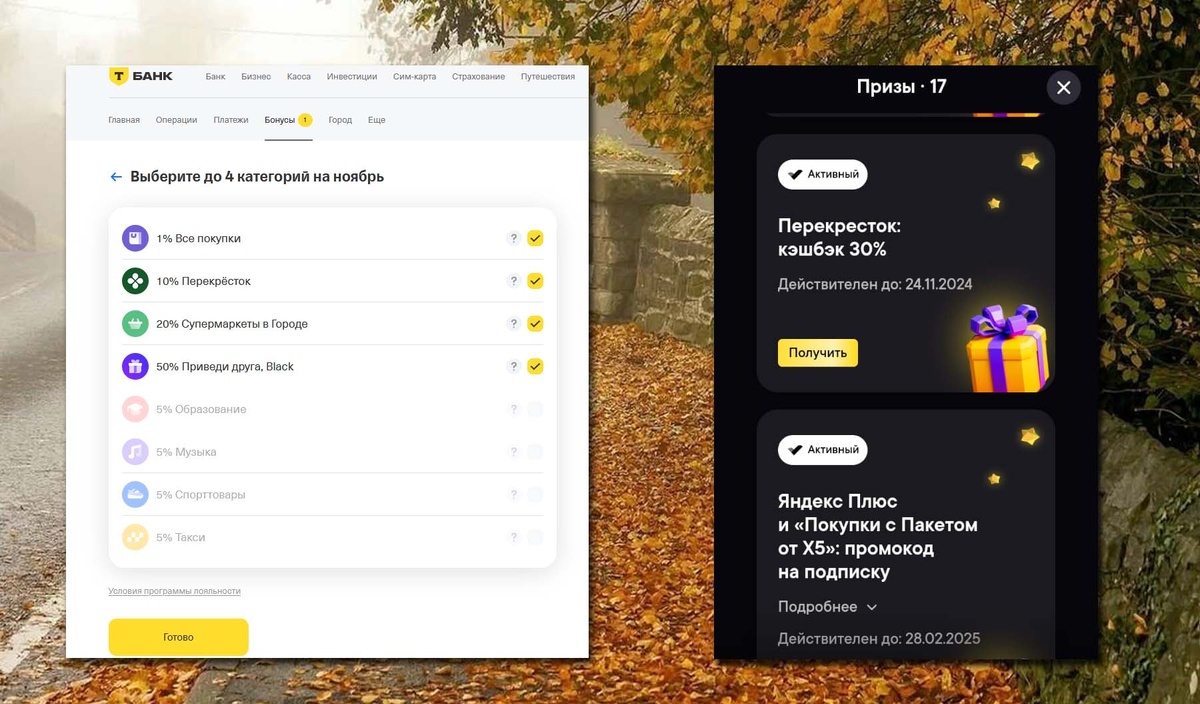The width and height of the screenshot is (1200, 704).
Task: Uncheck the 1% Все покупки checkbox
Action: click(535, 238)
